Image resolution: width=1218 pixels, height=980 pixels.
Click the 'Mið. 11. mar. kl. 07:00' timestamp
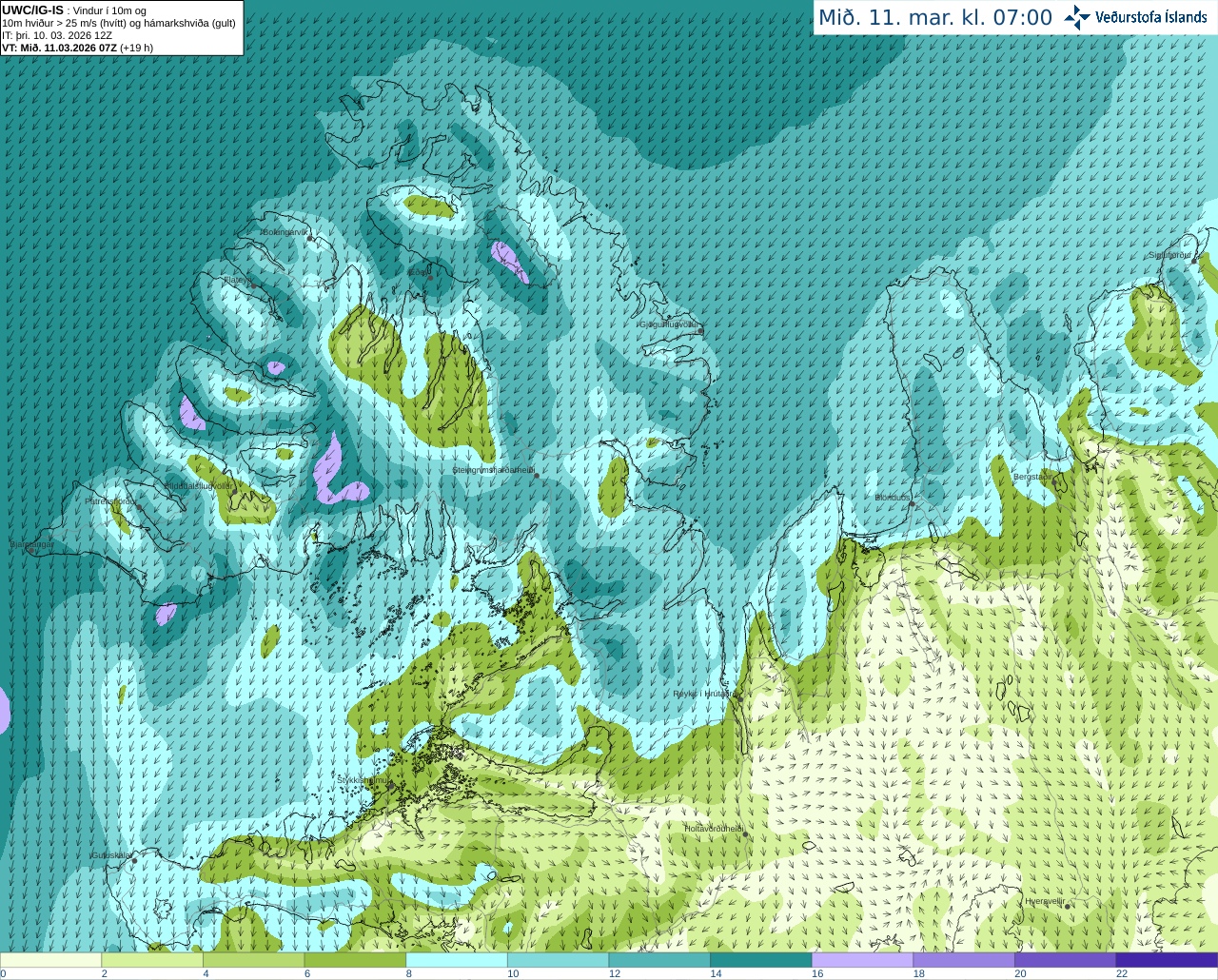click(935, 18)
